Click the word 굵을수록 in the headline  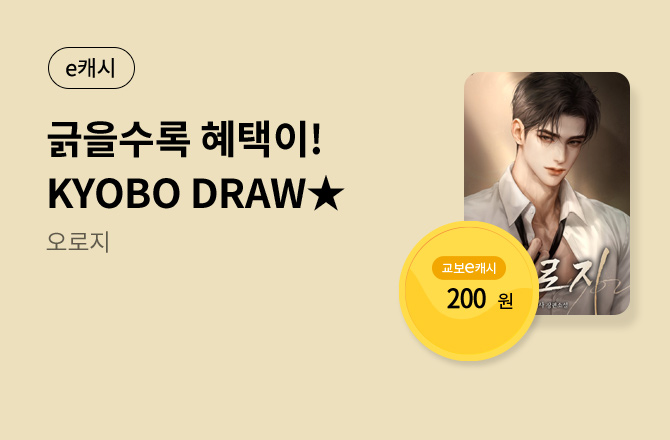click(x=118, y=139)
